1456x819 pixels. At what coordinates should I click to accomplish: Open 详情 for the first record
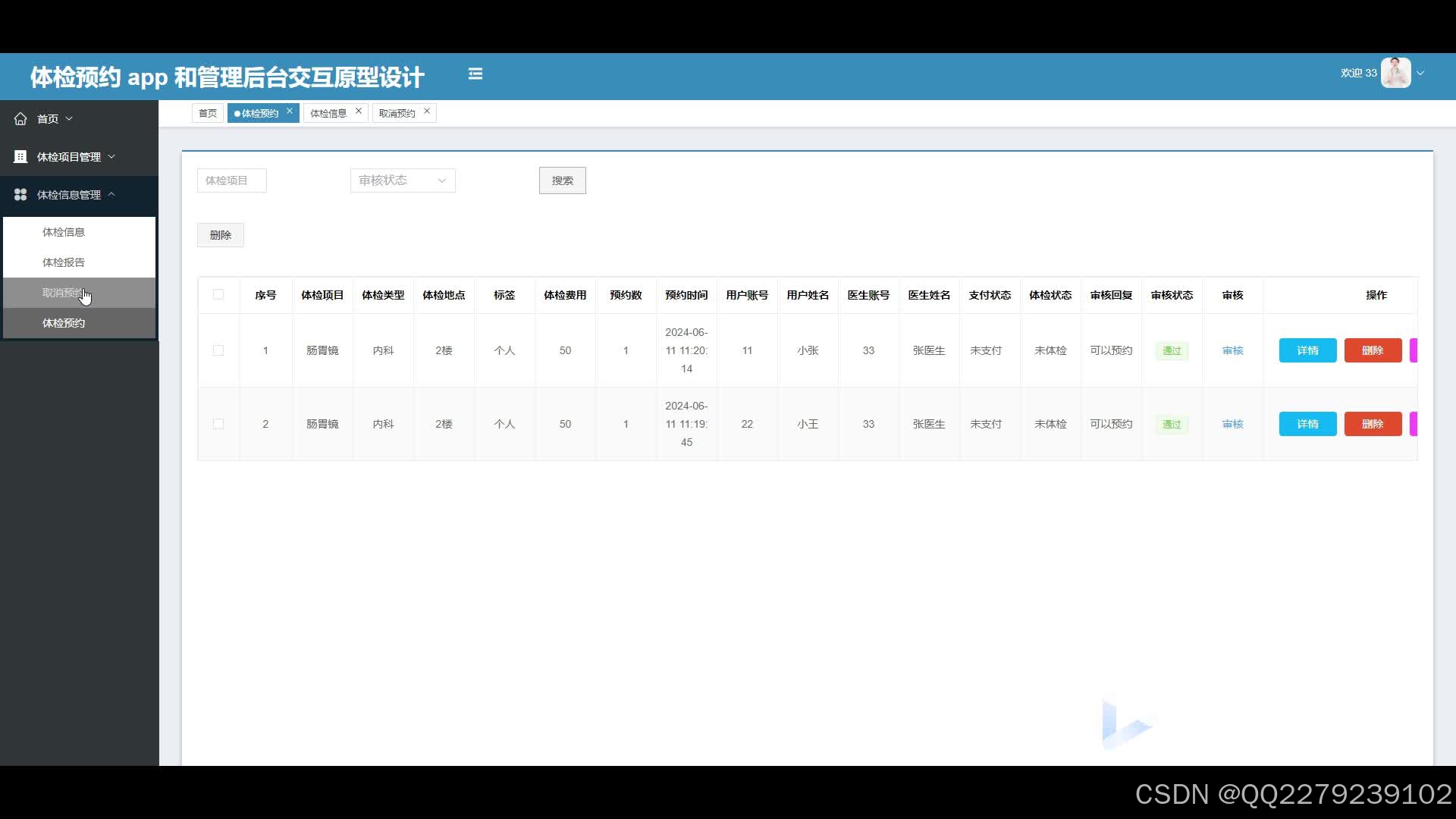(1307, 350)
